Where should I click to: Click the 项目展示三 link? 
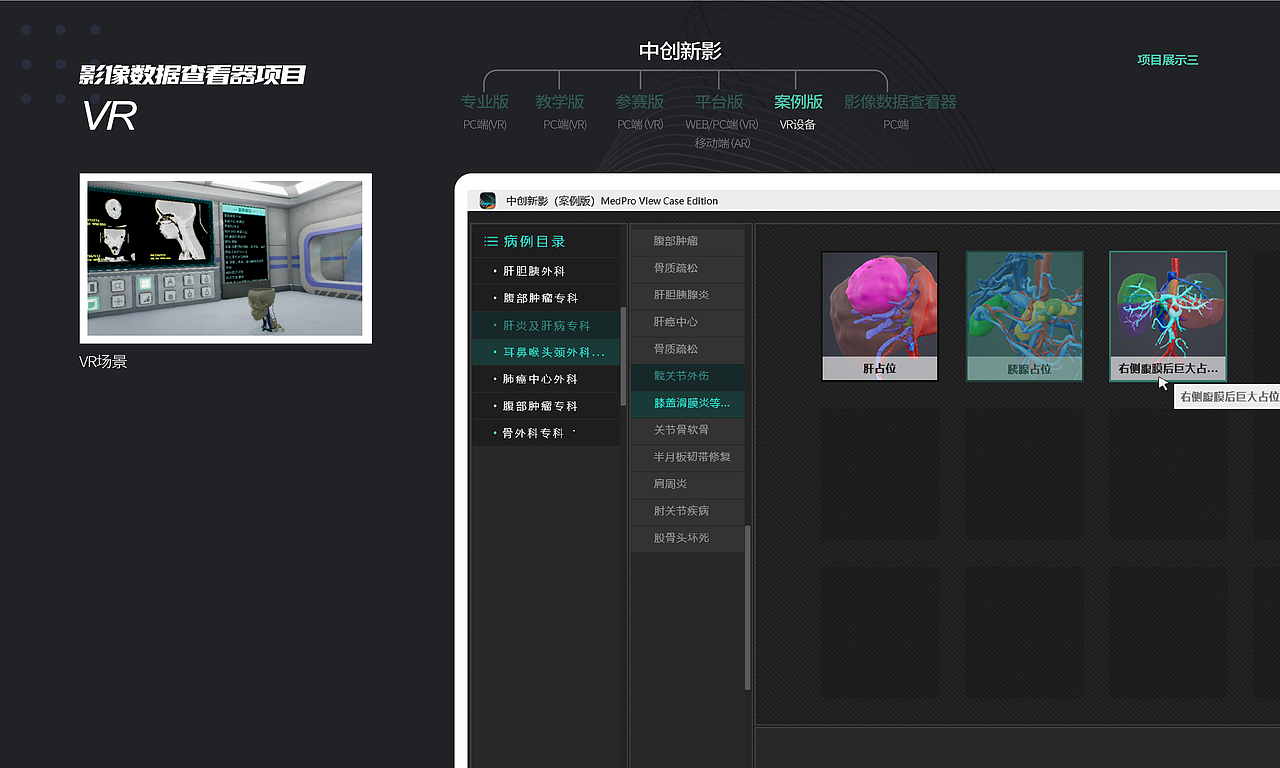(x=1167, y=60)
